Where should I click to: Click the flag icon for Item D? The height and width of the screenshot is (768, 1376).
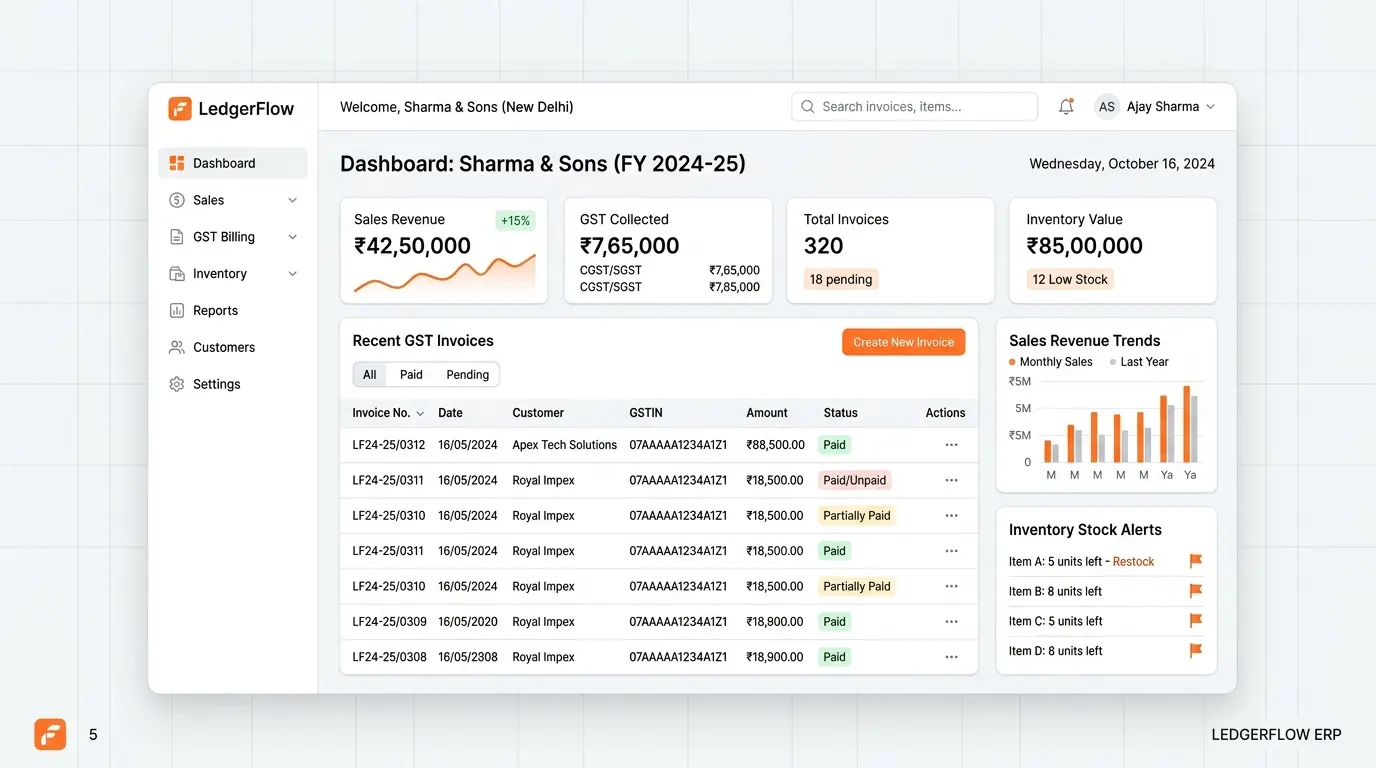[x=1195, y=651]
